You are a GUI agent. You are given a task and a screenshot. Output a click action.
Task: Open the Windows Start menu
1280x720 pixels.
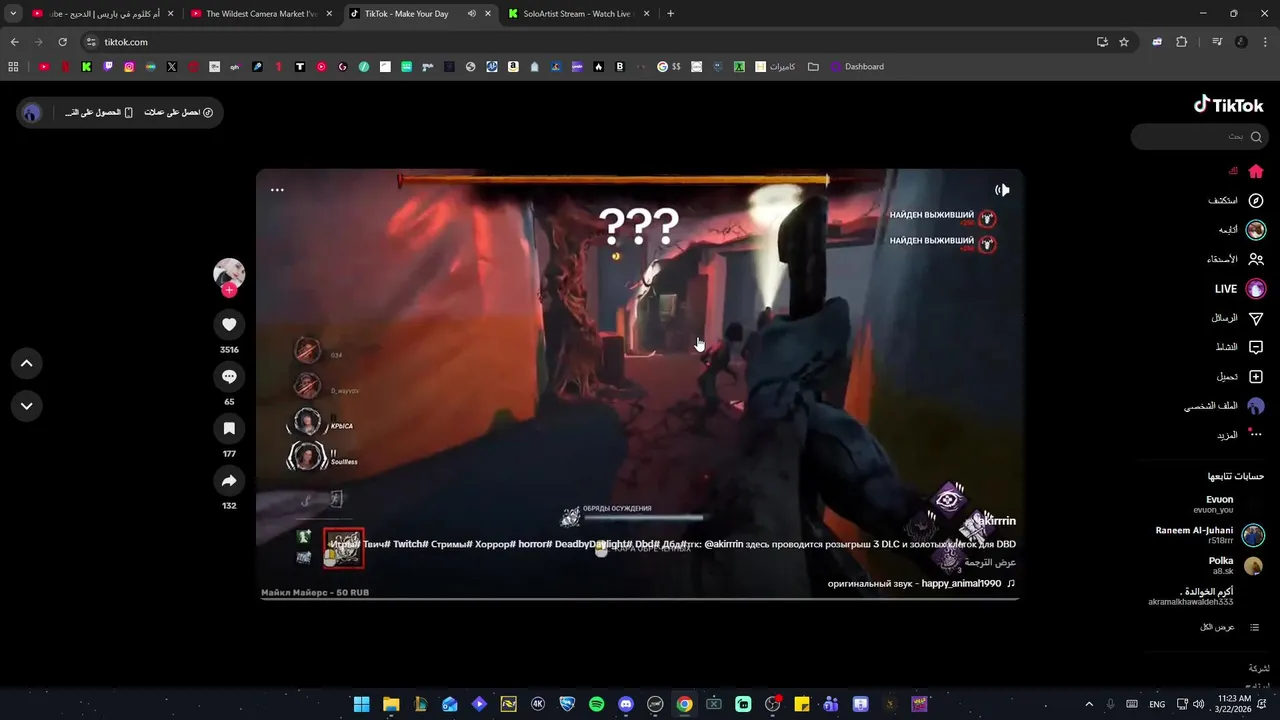(361, 704)
